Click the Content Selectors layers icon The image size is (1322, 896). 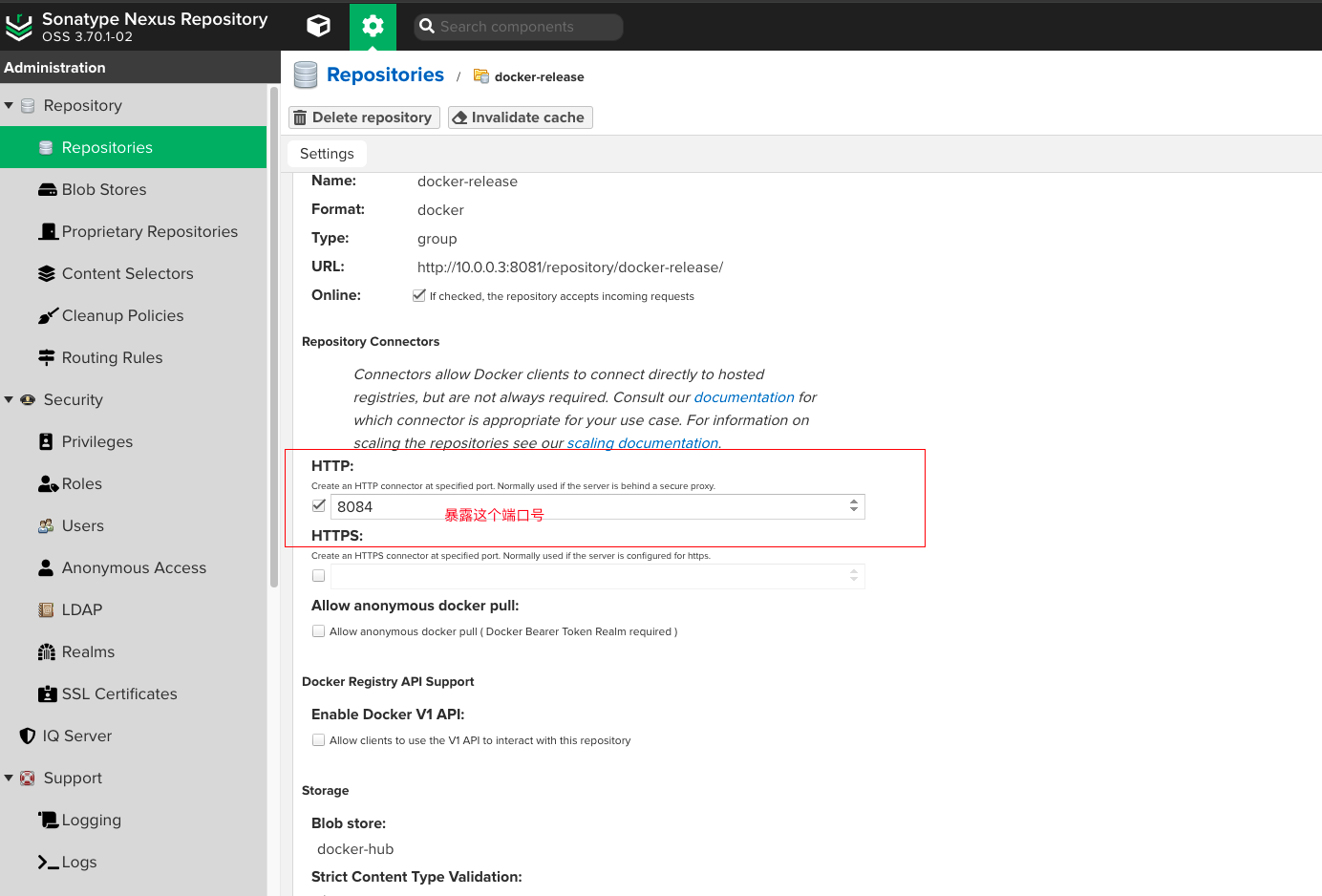point(47,273)
